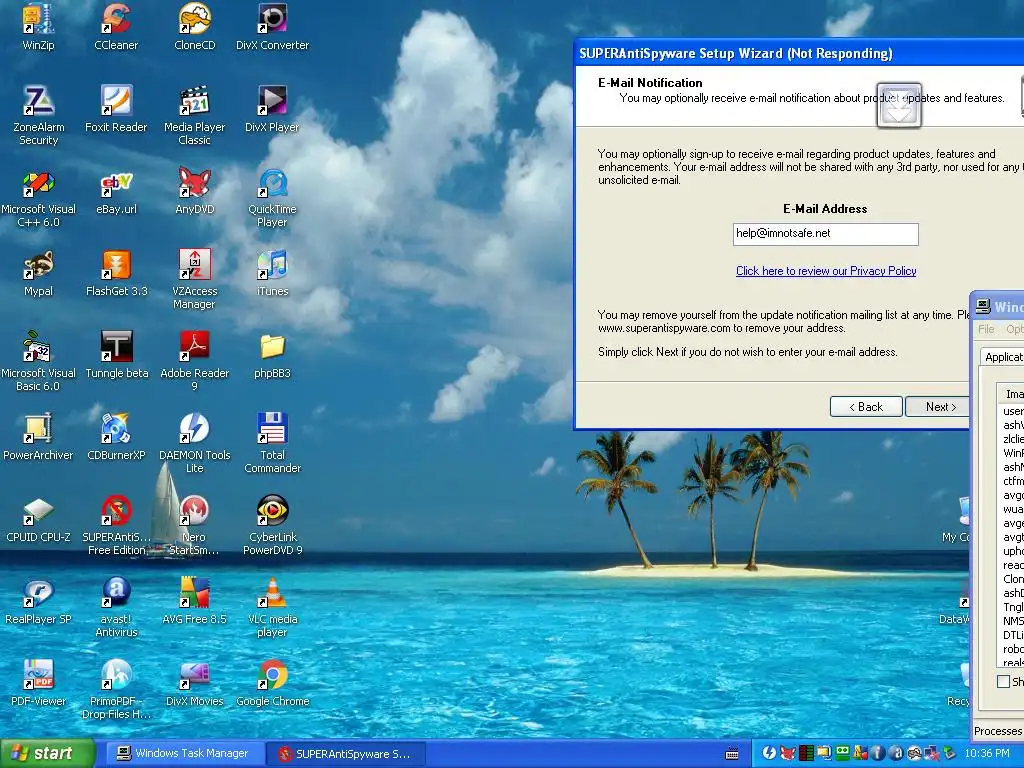Open the Privacy Policy review link
This screenshot has height=768, width=1024.
coord(825,271)
